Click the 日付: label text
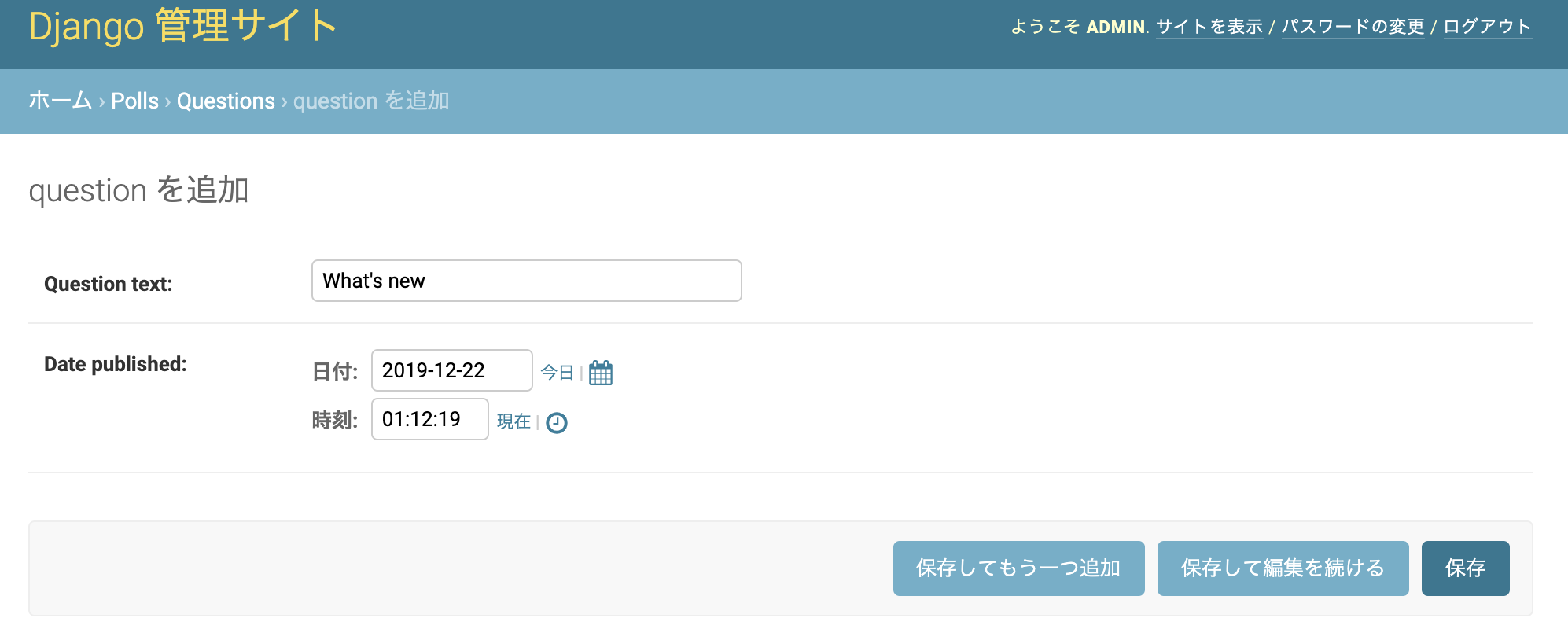Screen dimensions: 1568x629 pos(335,371)
